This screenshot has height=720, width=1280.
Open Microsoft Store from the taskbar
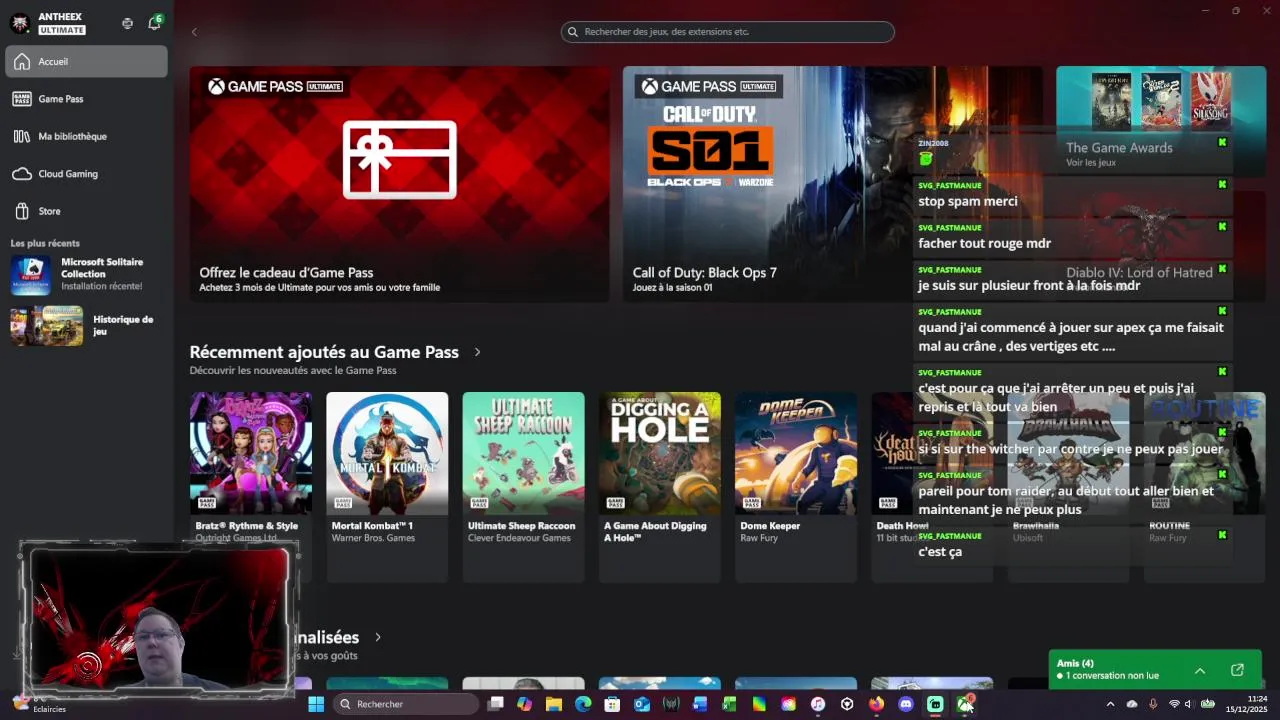[x=612, y=704]
